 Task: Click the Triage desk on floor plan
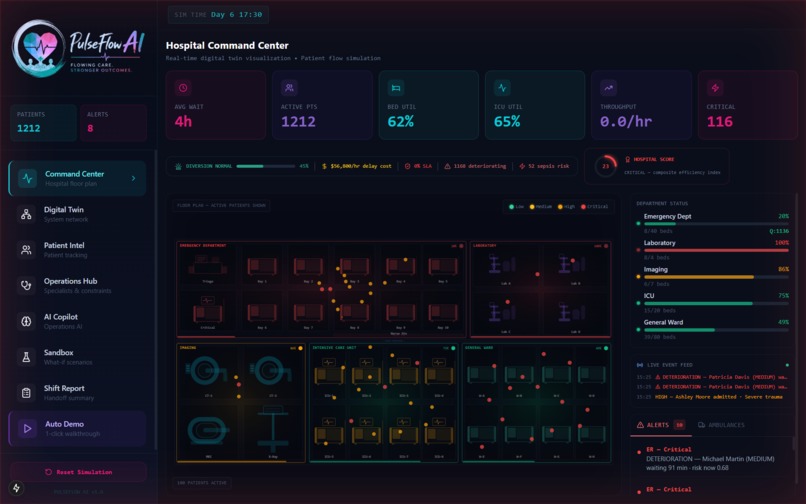point(207,266)
